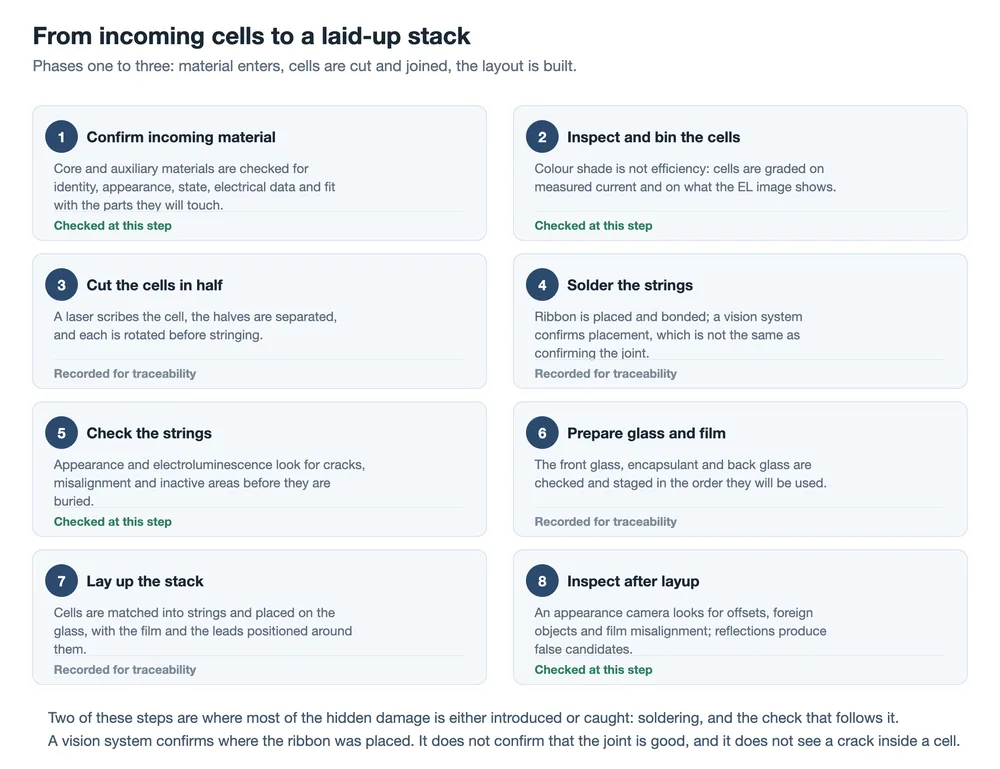Click the description starting 'Core and auxiliary materials'
The width and height of the screenshot is (1000, 769).
click(195, 187)
